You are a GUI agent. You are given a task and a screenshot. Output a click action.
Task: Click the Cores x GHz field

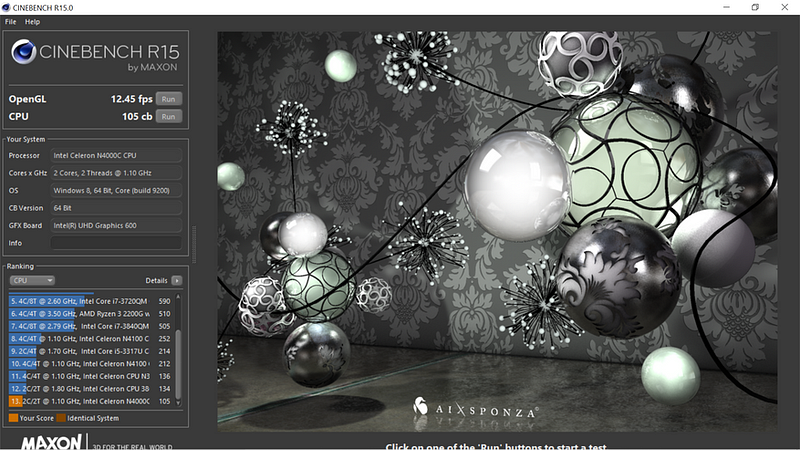click(x=116, y=173)
